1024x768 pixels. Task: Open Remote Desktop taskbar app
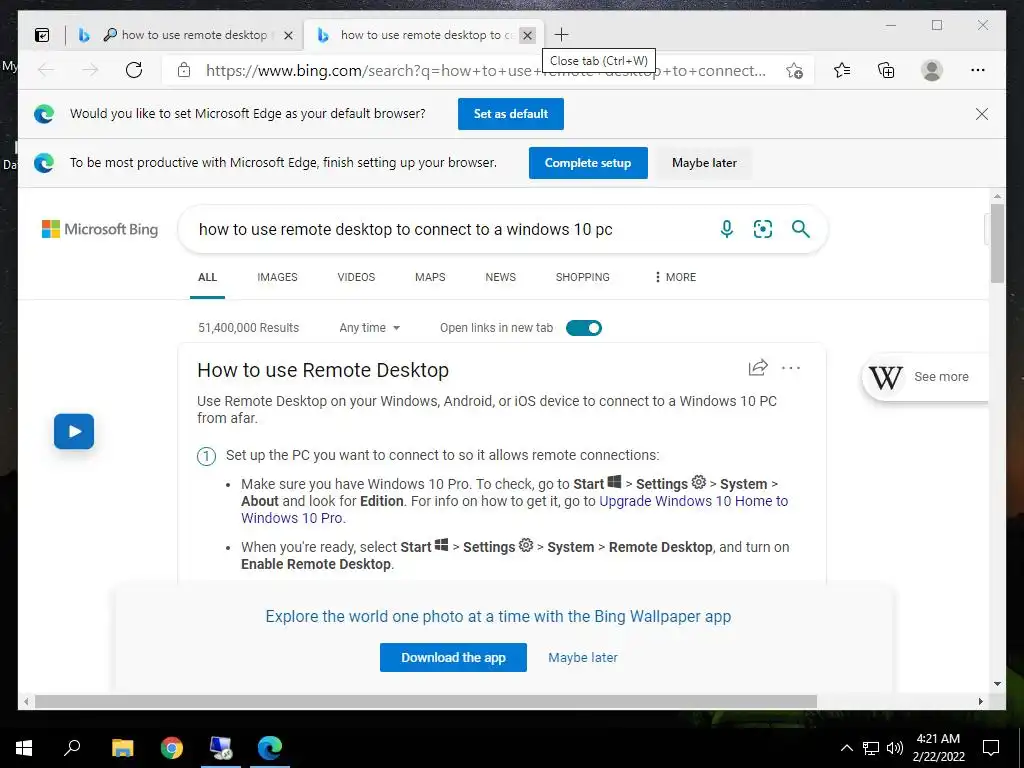click(x=221, y=747)
